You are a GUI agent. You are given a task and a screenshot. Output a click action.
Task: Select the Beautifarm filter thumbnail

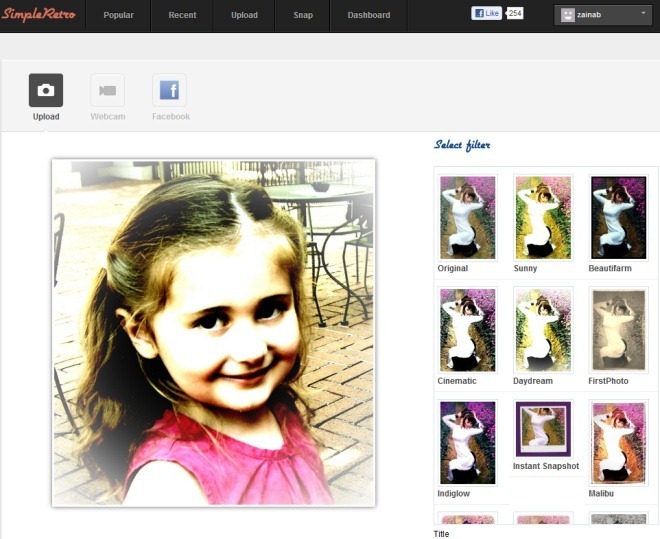click(618, 218)
